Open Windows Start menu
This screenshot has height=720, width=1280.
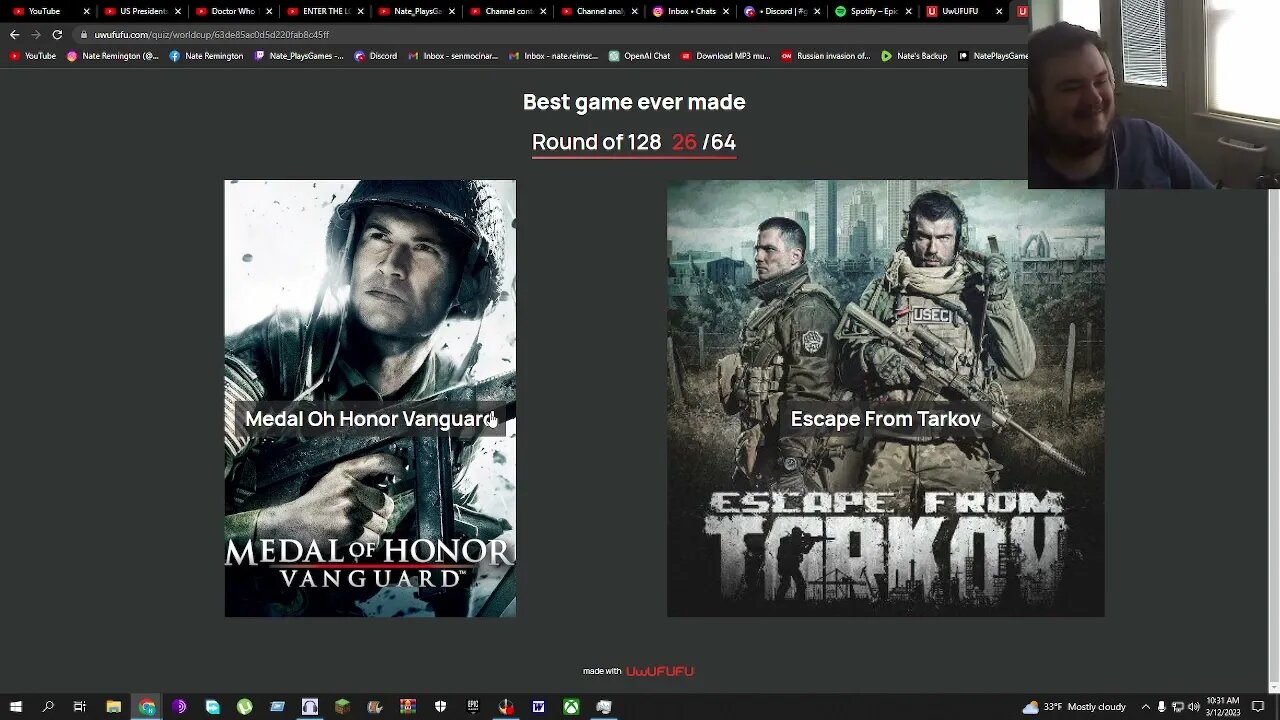tap(15, 707)
